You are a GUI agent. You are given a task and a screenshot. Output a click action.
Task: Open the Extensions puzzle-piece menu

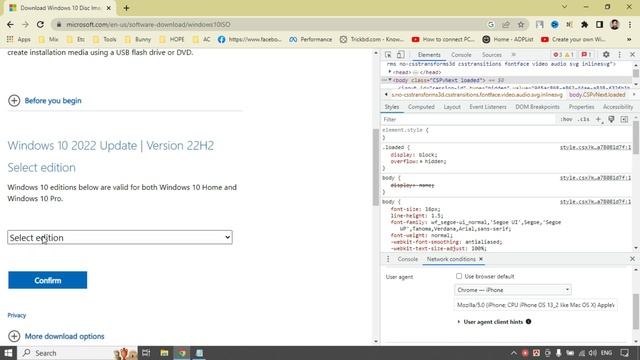pos(584,24)
